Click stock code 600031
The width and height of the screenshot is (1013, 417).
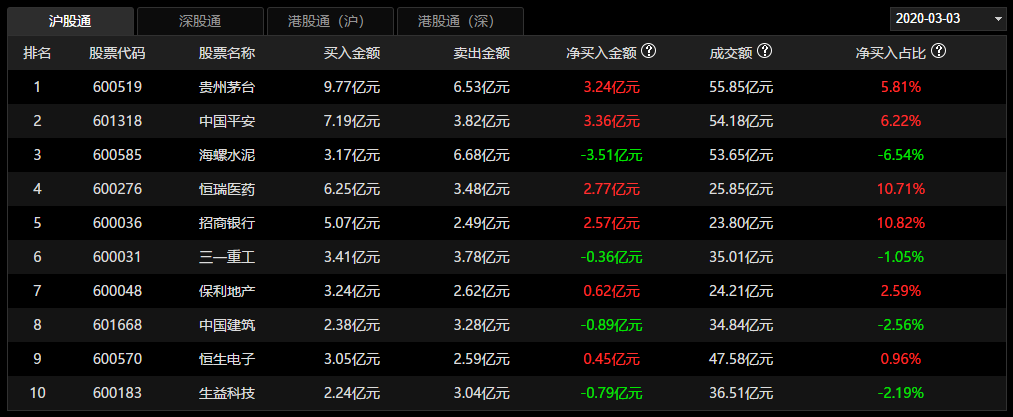pos(117,257)
